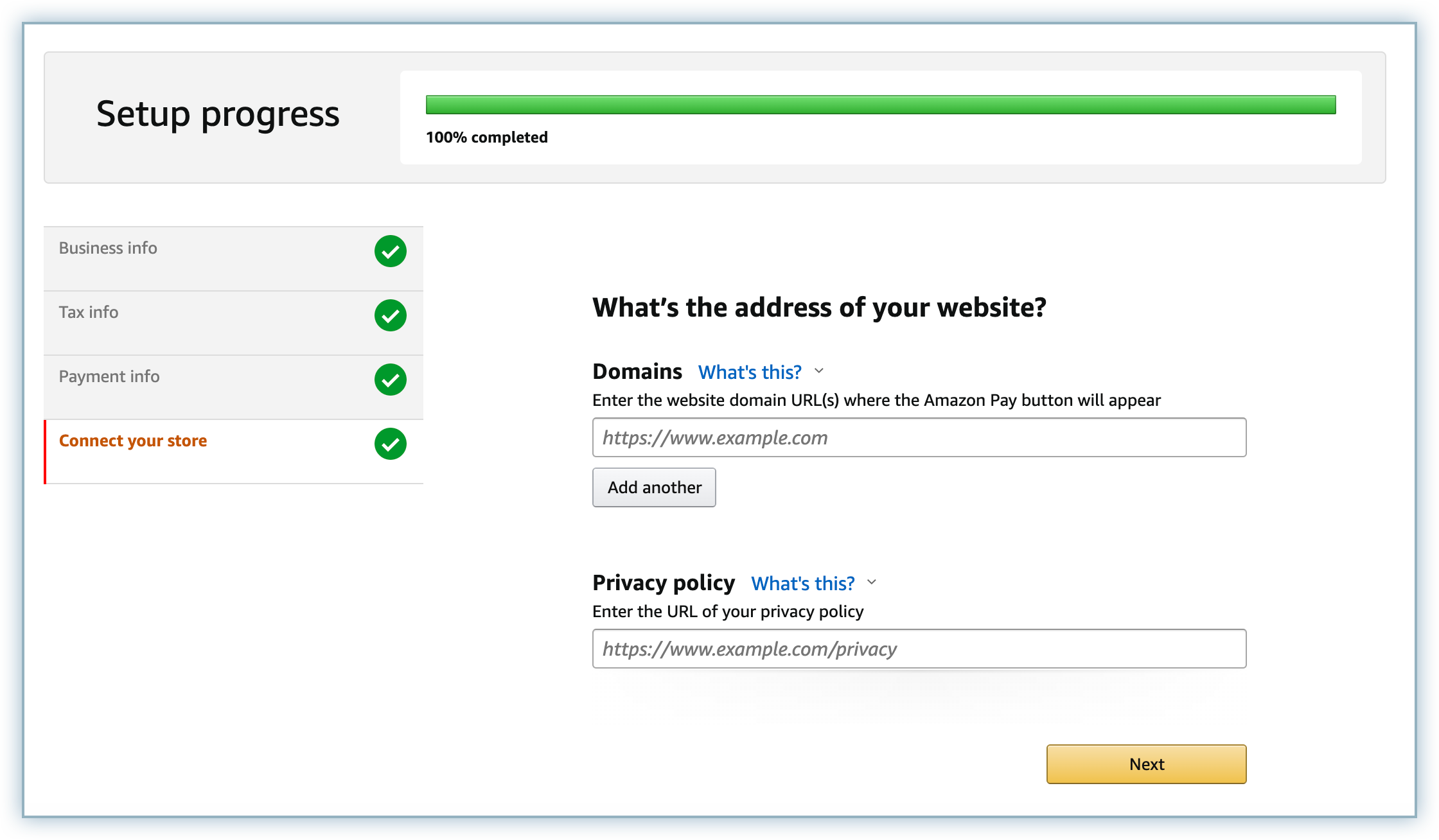Expand the chevron next to Privacy policy help
1439x840 pixels.
[872, 582]
